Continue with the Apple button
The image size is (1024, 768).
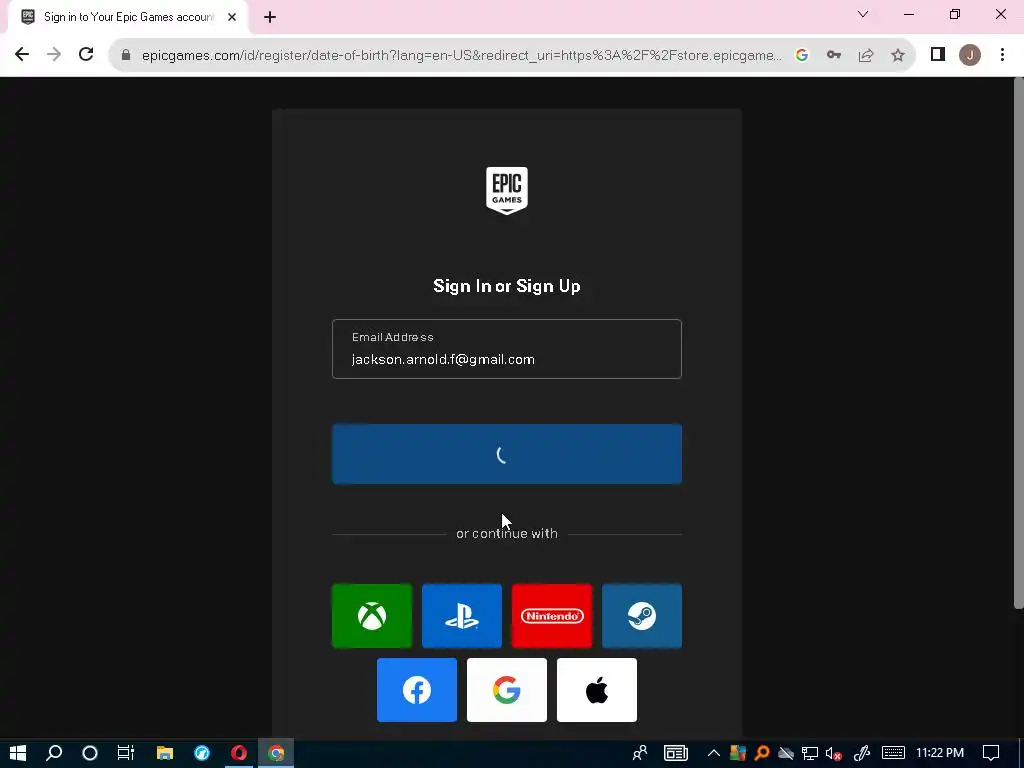tap(597, 690)
